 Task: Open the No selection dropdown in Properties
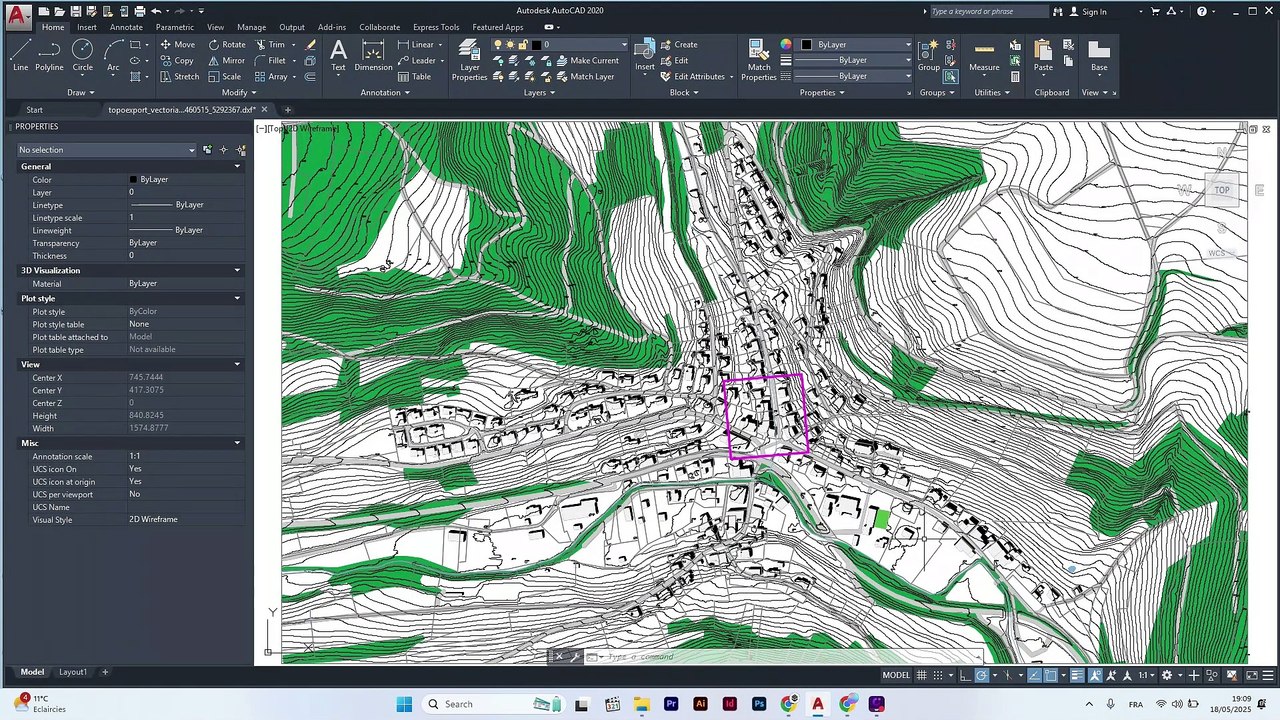(x=106, y=150)
